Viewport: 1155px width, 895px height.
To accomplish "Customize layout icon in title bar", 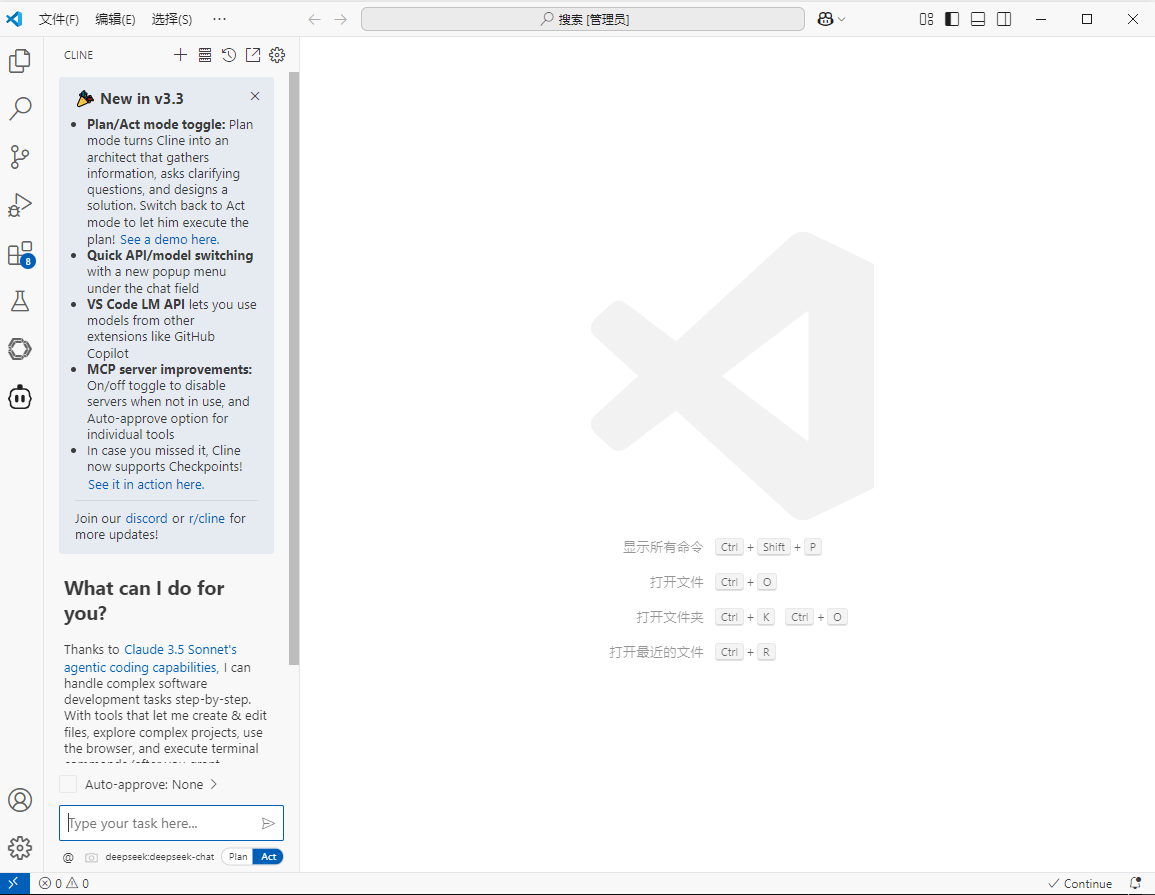I will click(927, 19).
